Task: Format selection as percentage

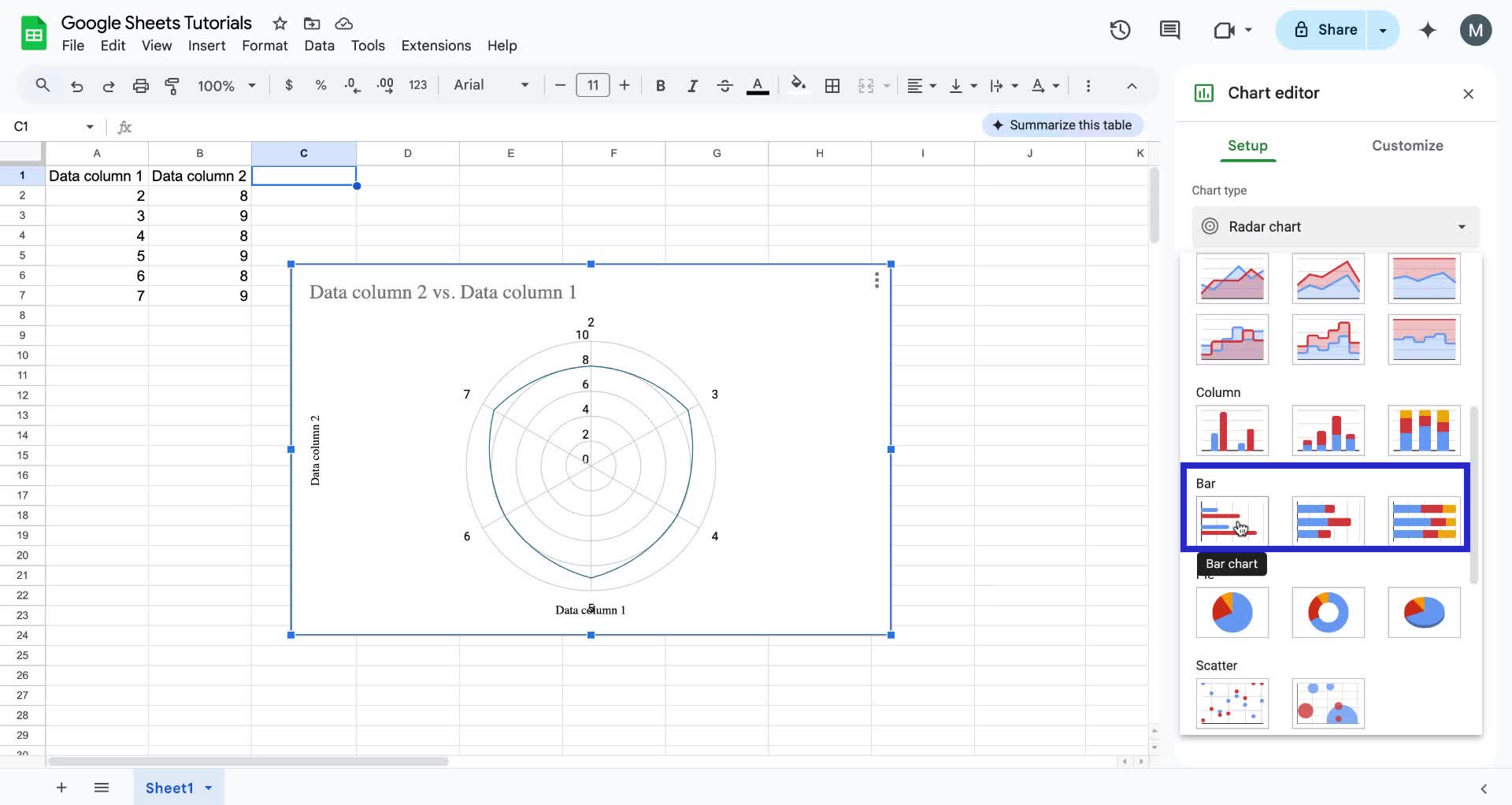Action: click(321, 85)
